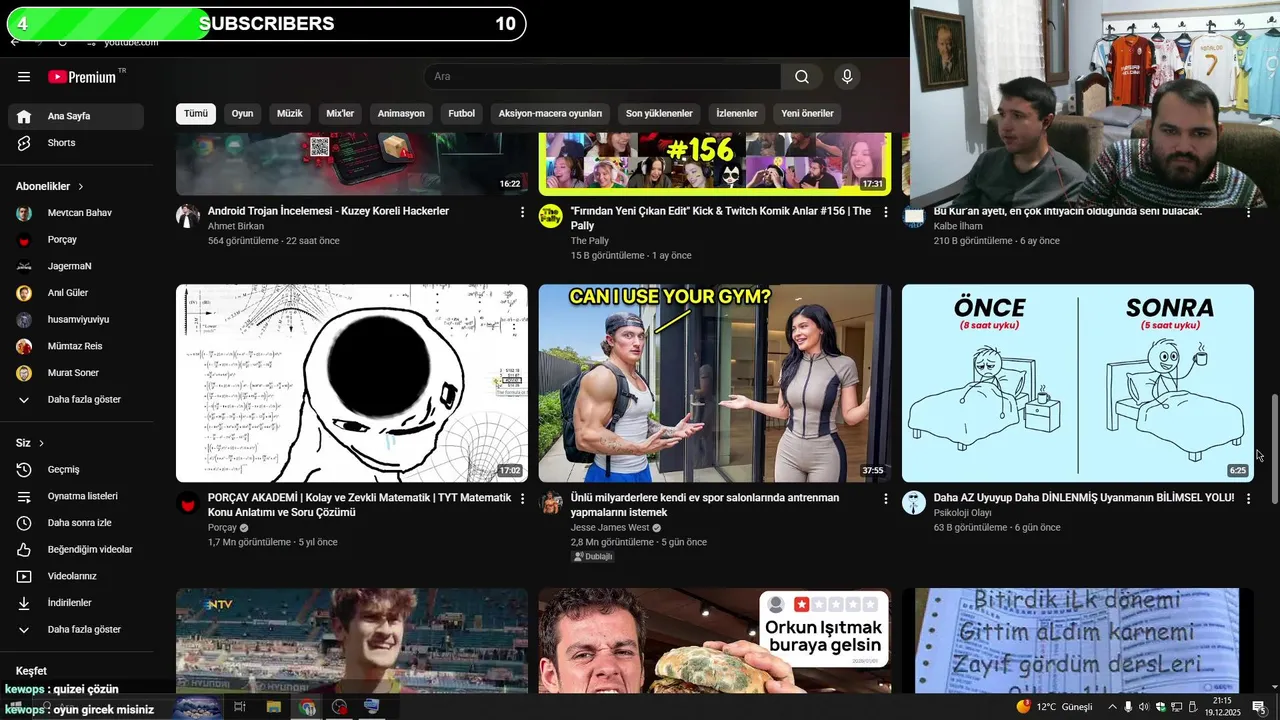
Task: Select the Müzik filter chip
Action: (x=289, y=114)
